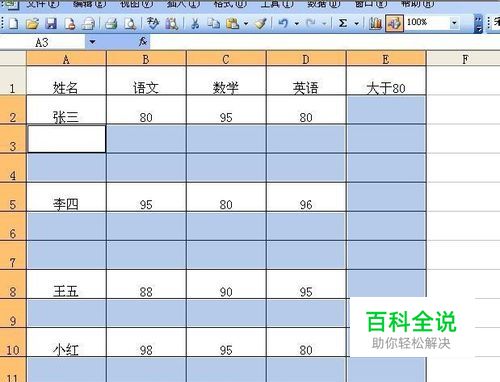This screenshot has width=500, height=382.
Task: Open the 视图 (View) menu
Action: click(x=136, y=4)
